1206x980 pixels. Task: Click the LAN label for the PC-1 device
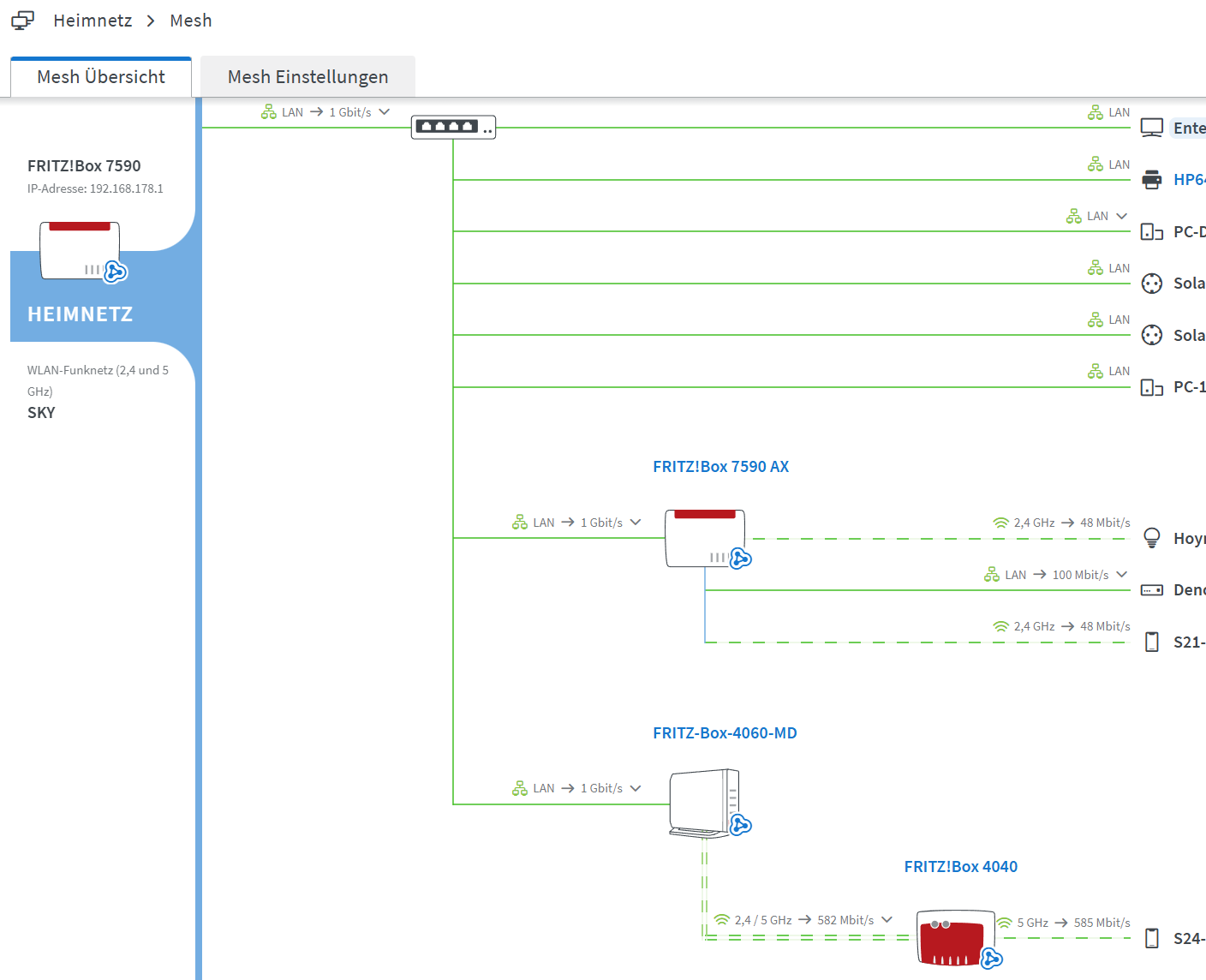click(1119, 371)
